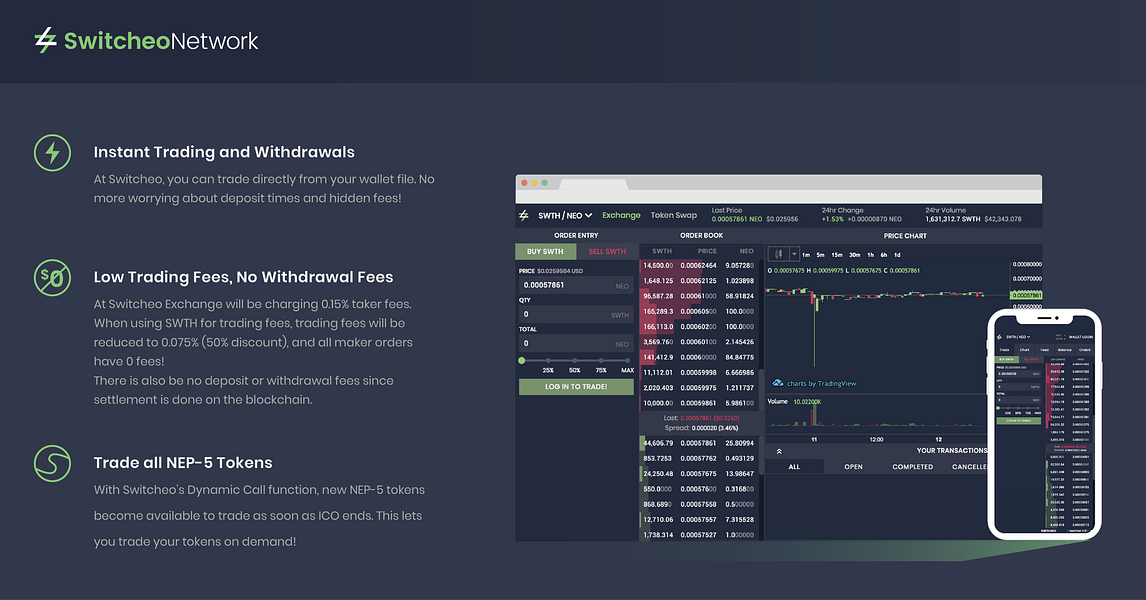This screenshot has width=1146, height=600.
Task: Select the 15m chart interval
Action: (837, 255)
